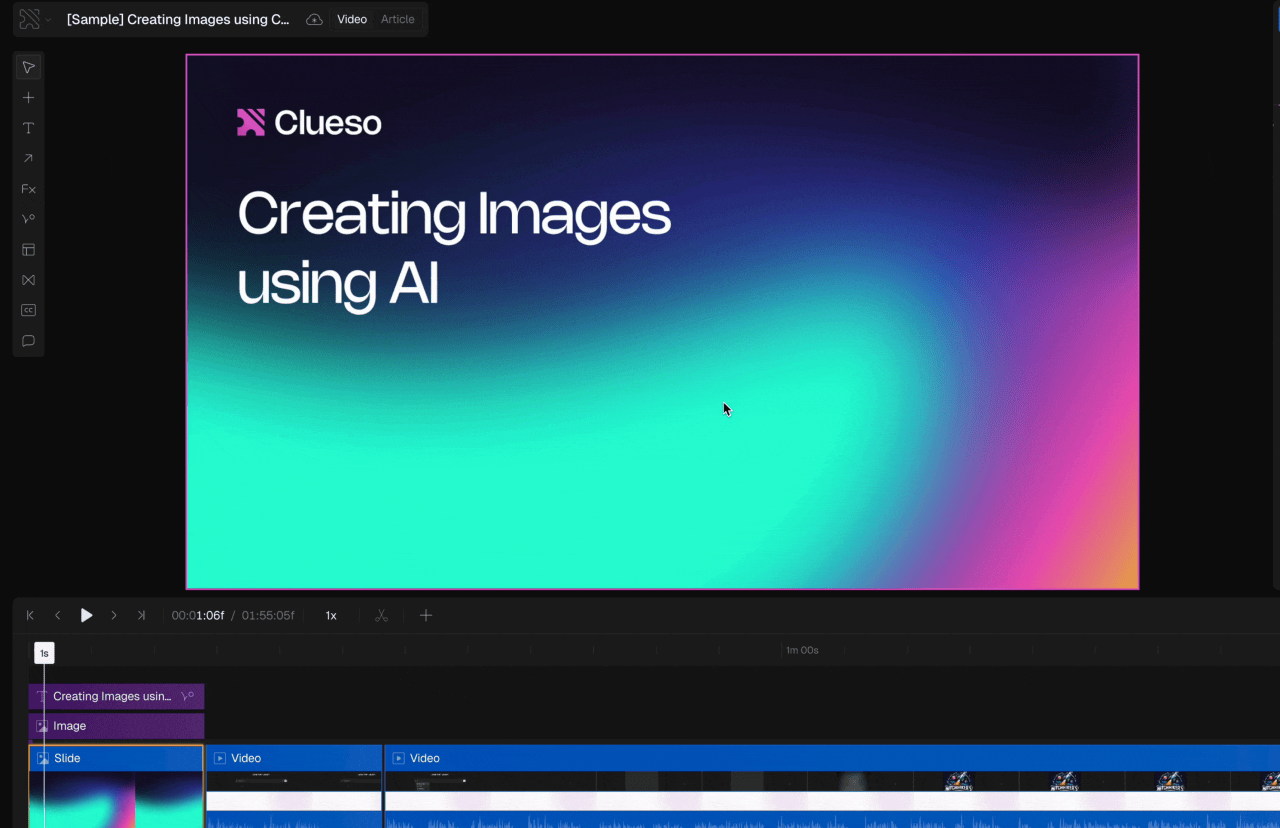The height and width of the screenshot is (828, 1280).
Task: Select the second long Video clip
Action: click(832, 786)
